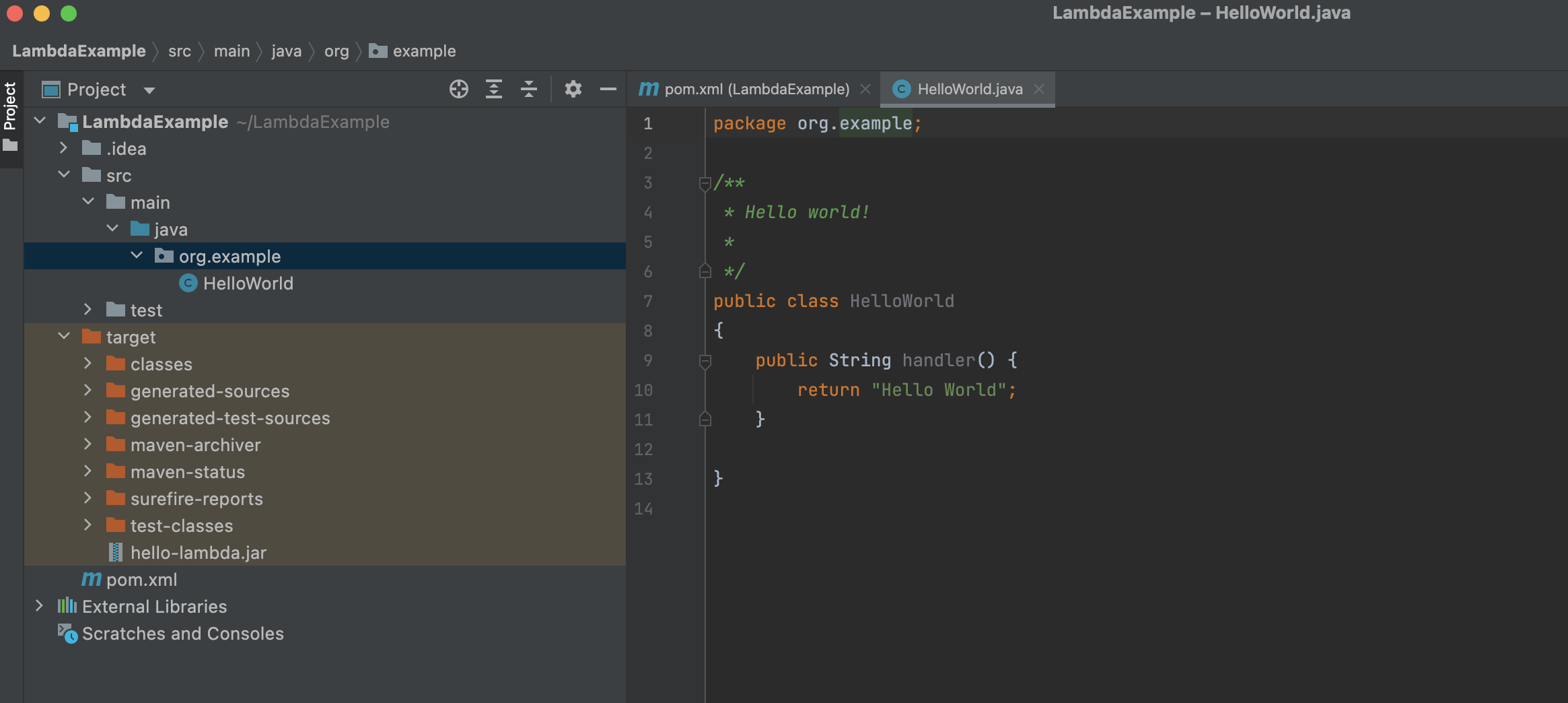The width and height of the screenshot is (1568, 703).
Task: Expand External Libraries node
Action: coord(40,606)
